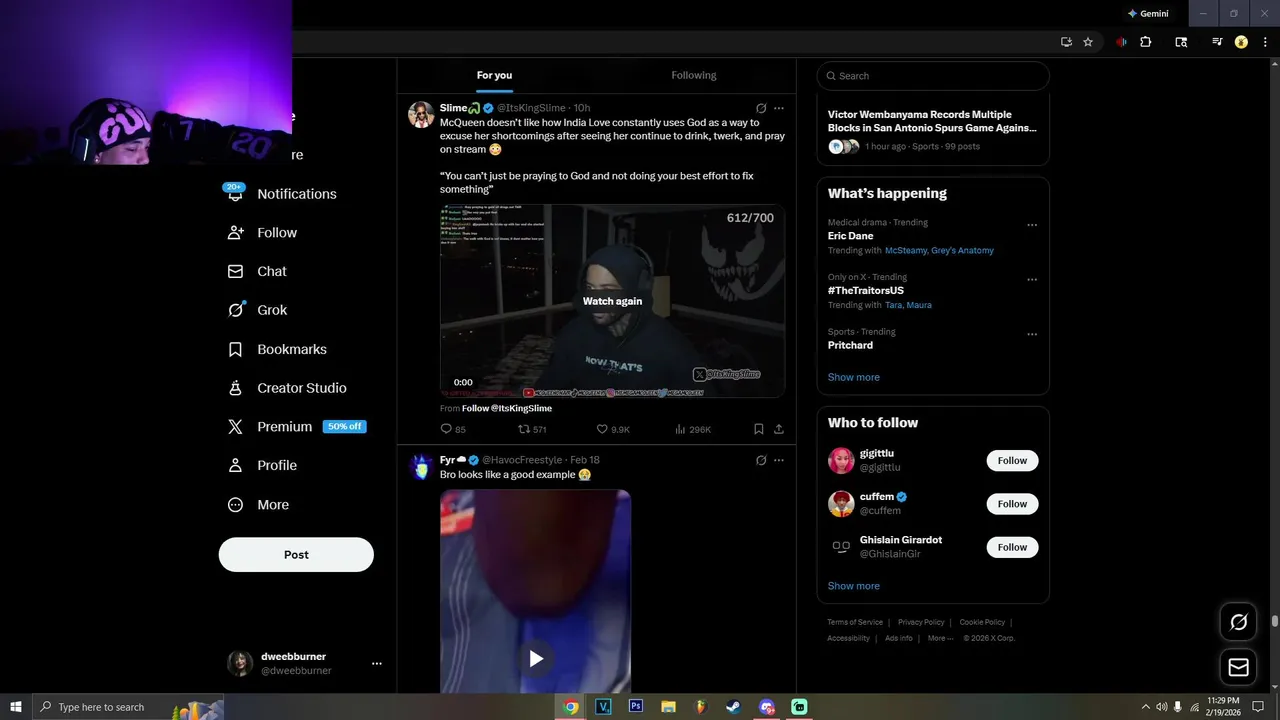
Task: Open the Pritchard trending topic
Action: click(x=850, y=345)
